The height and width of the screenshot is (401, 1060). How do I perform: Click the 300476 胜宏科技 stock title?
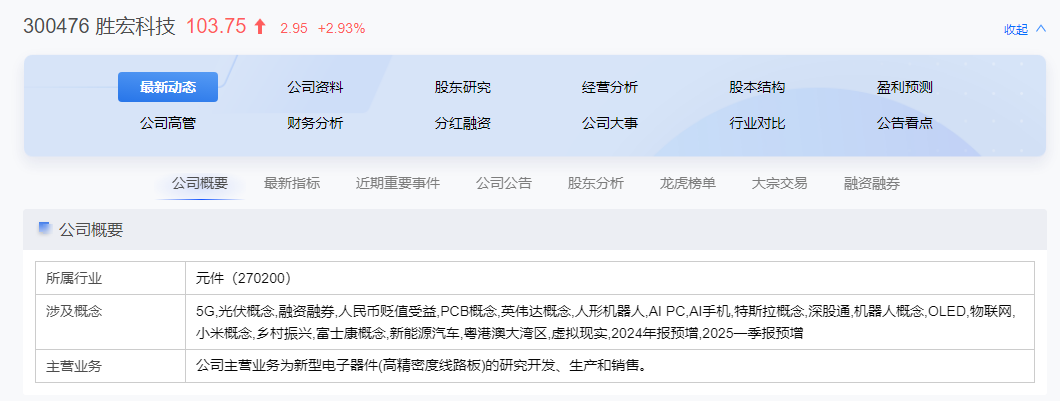click(100, 28)
